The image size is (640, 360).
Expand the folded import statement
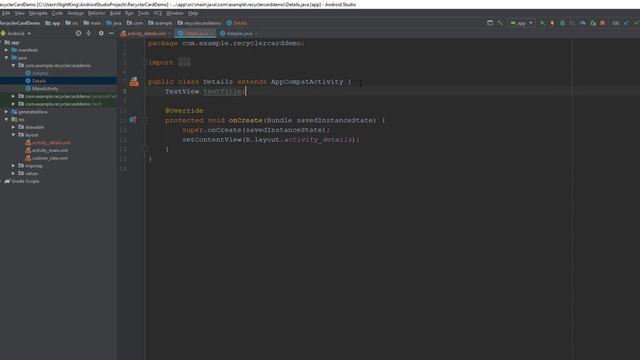click(x=184, y=62)
